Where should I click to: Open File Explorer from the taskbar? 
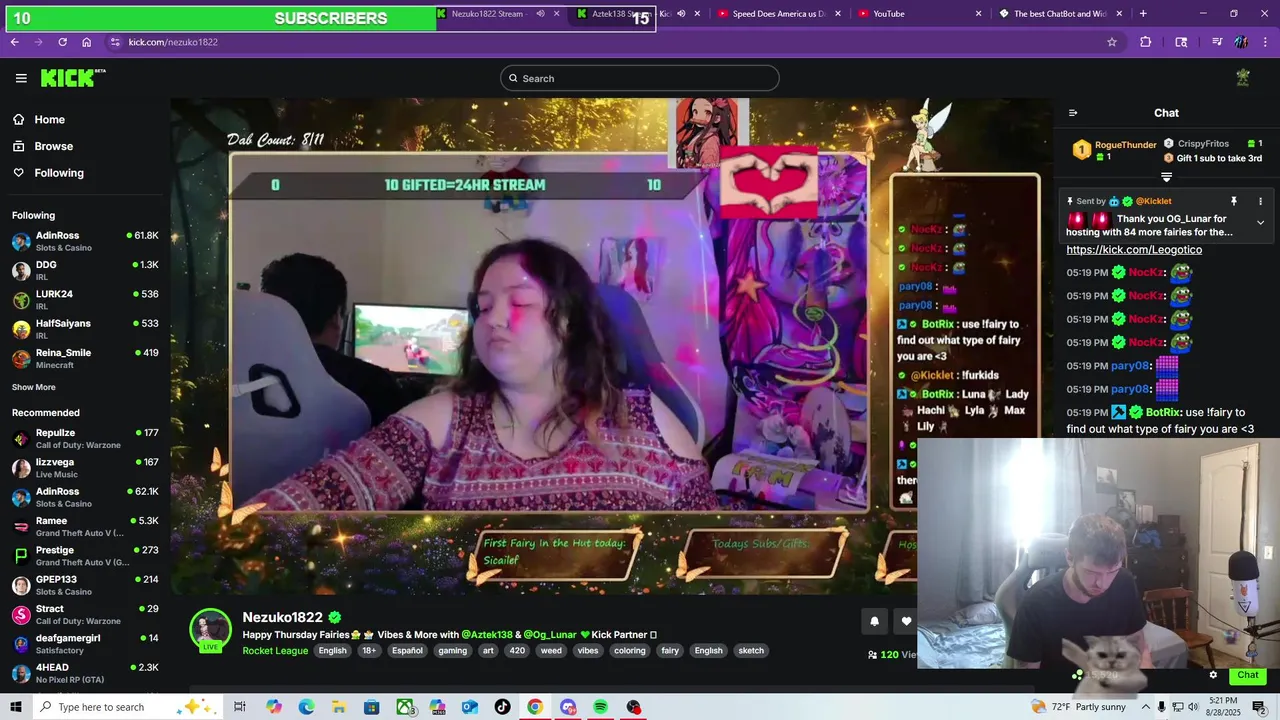point(339,707)
